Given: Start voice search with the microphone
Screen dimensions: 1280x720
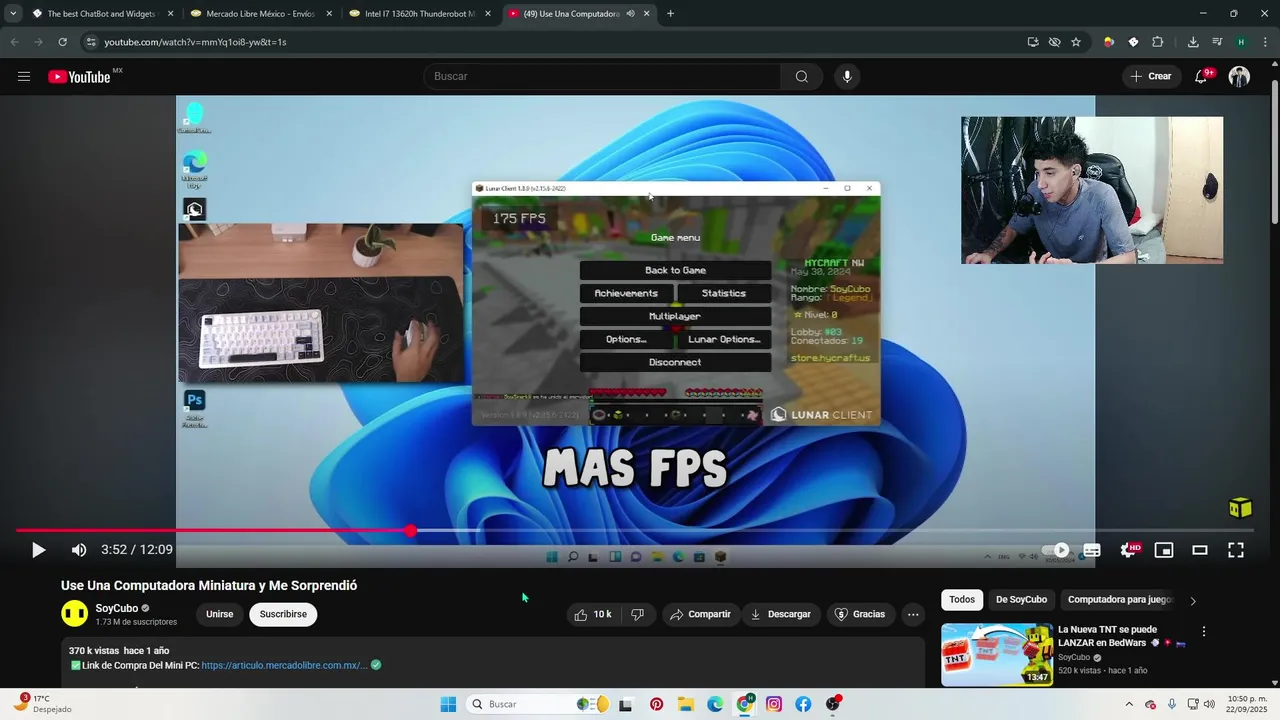Looking at the screenshot, I should [x=847, y=77].
